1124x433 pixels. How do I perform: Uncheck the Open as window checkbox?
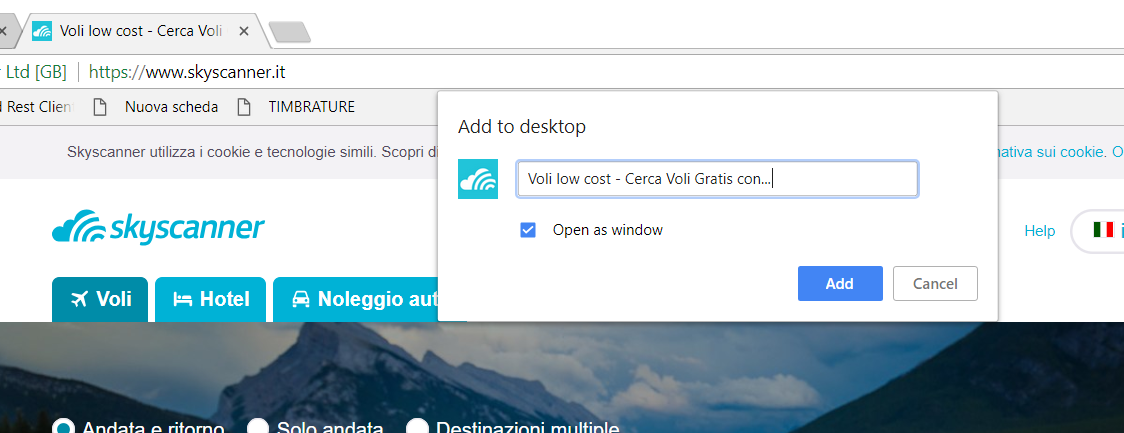pyautogui.click(x=528, y=230)
